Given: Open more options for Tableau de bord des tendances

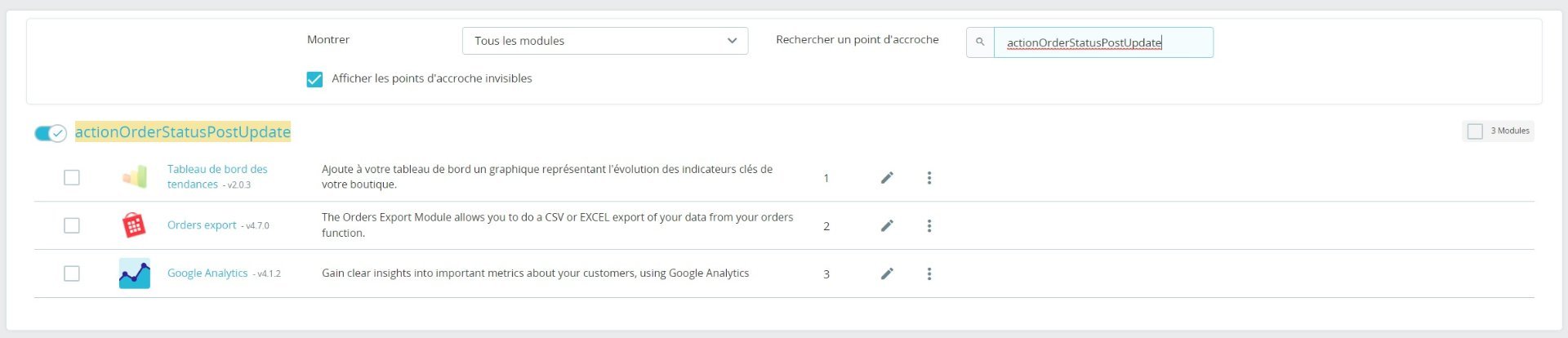Looking at the screenshot, I should pyautogui.click(x=929, y=178).
